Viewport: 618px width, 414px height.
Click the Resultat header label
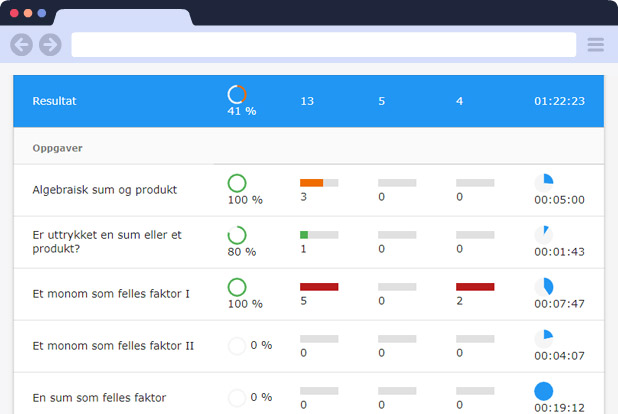click(x=54, y=101)
